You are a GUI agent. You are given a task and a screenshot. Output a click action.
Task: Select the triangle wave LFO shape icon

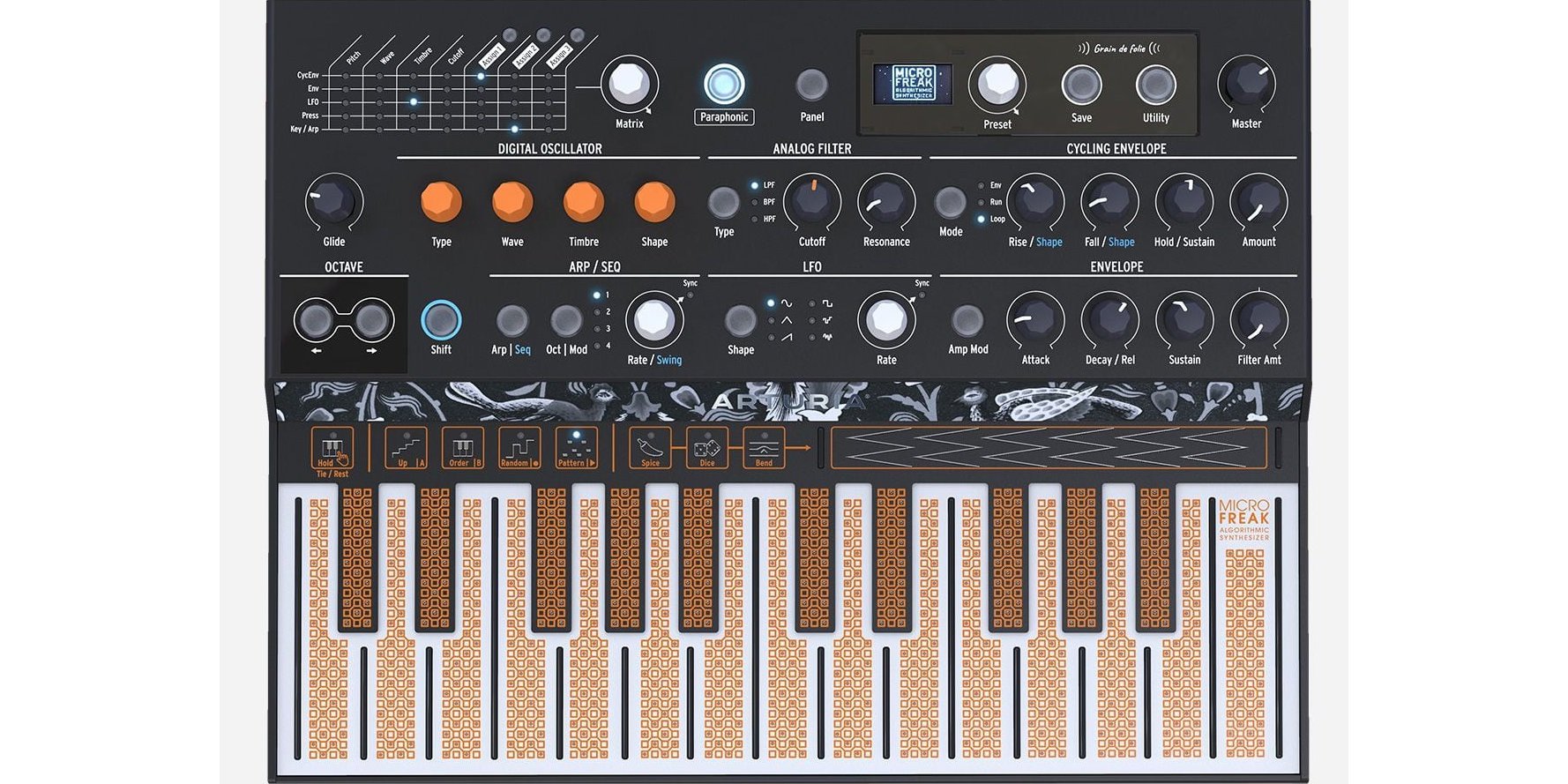[786, 320]
